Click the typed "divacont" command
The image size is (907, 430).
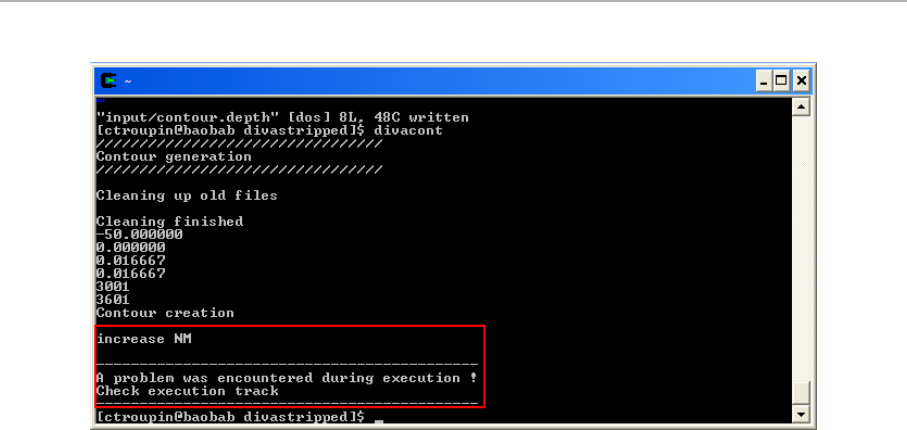pyautogui.click(x=408, y=131)
